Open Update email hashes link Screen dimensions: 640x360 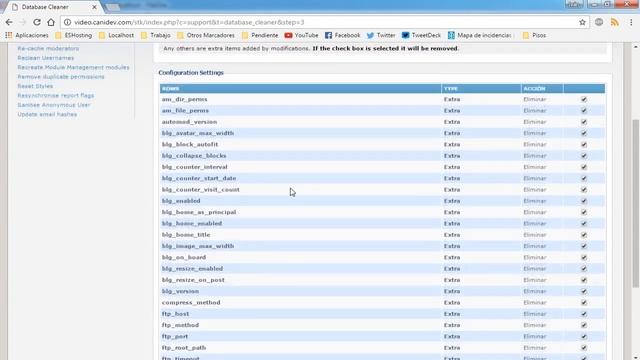47,114
